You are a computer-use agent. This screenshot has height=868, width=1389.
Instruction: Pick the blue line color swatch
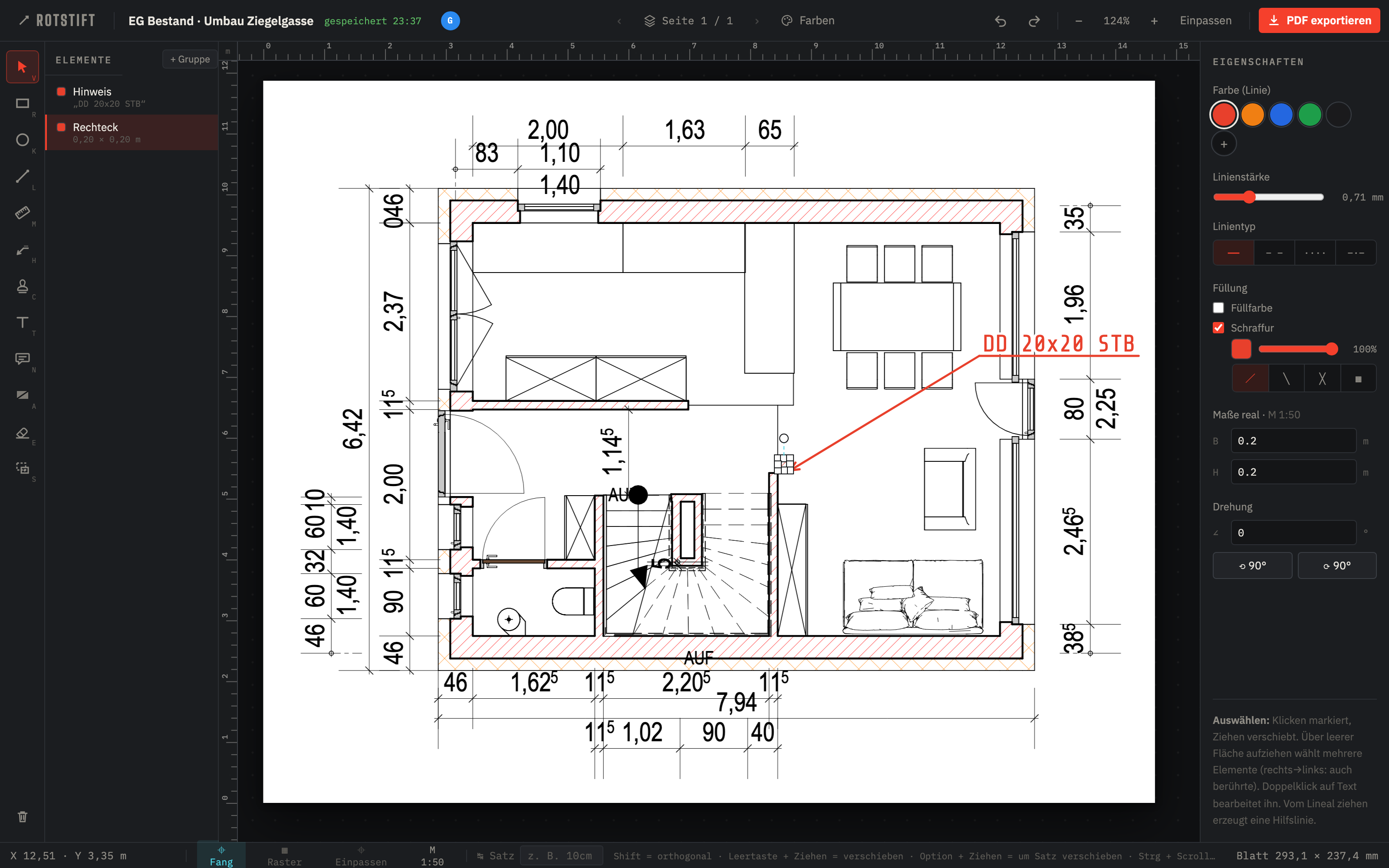click(1281, 114)
